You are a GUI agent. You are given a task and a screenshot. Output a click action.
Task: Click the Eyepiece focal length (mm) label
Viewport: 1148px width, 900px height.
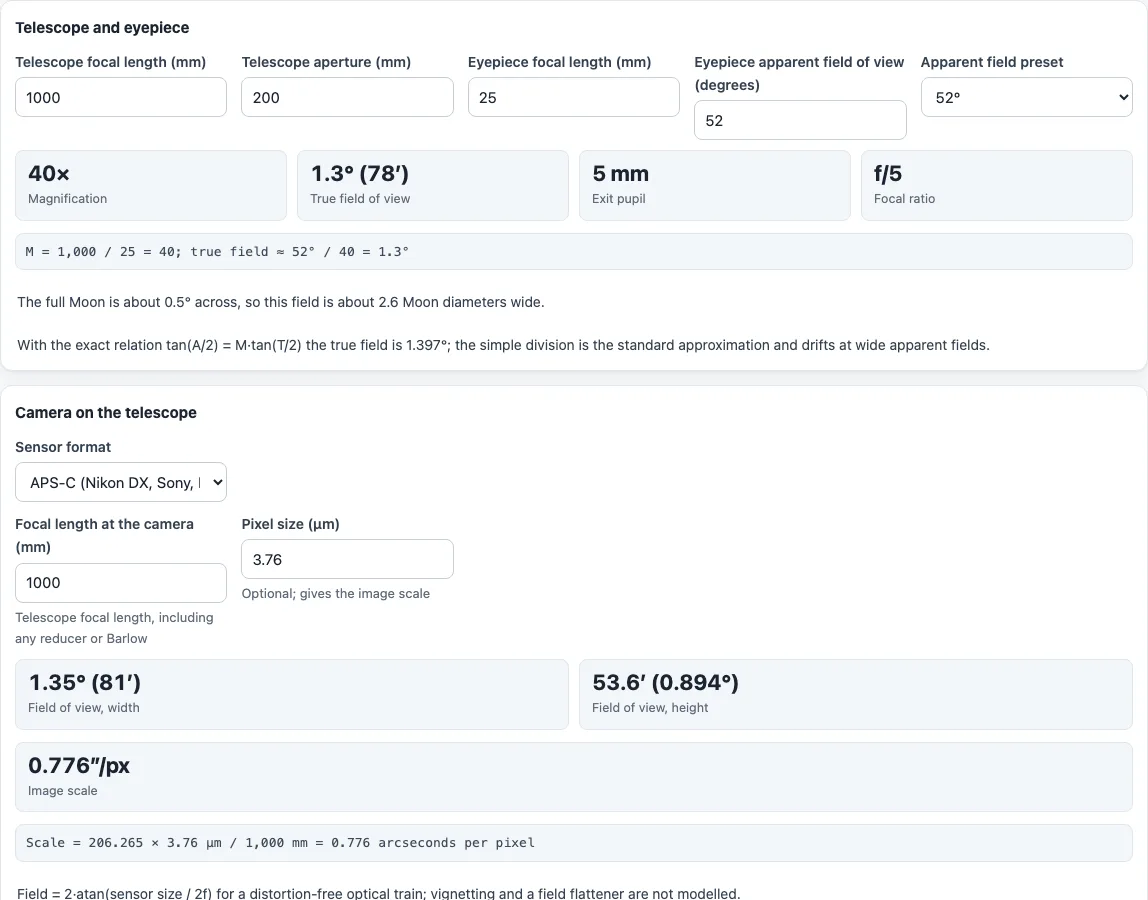point(559,62)
